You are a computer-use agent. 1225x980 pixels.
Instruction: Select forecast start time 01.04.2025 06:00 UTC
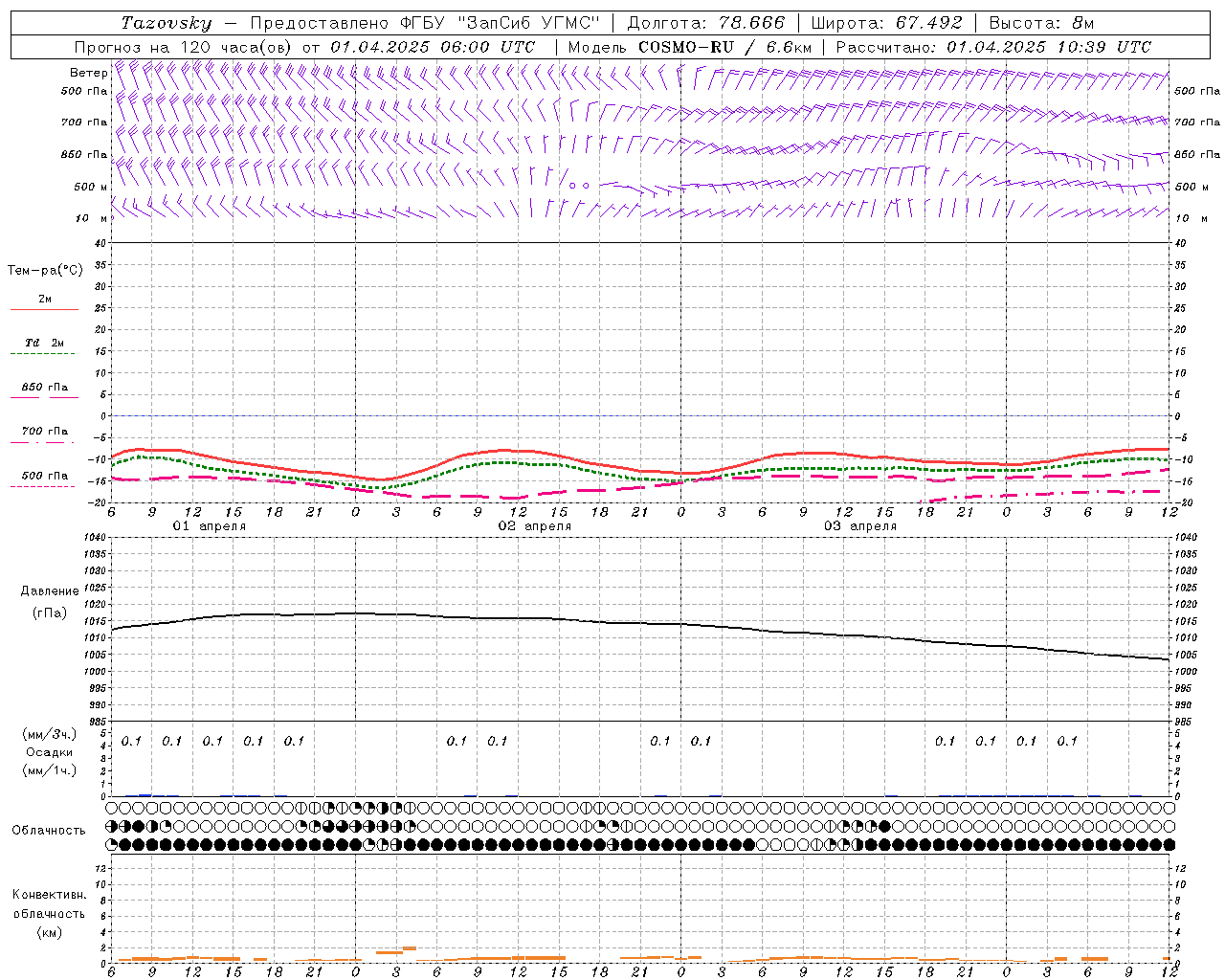click(433, 47)
